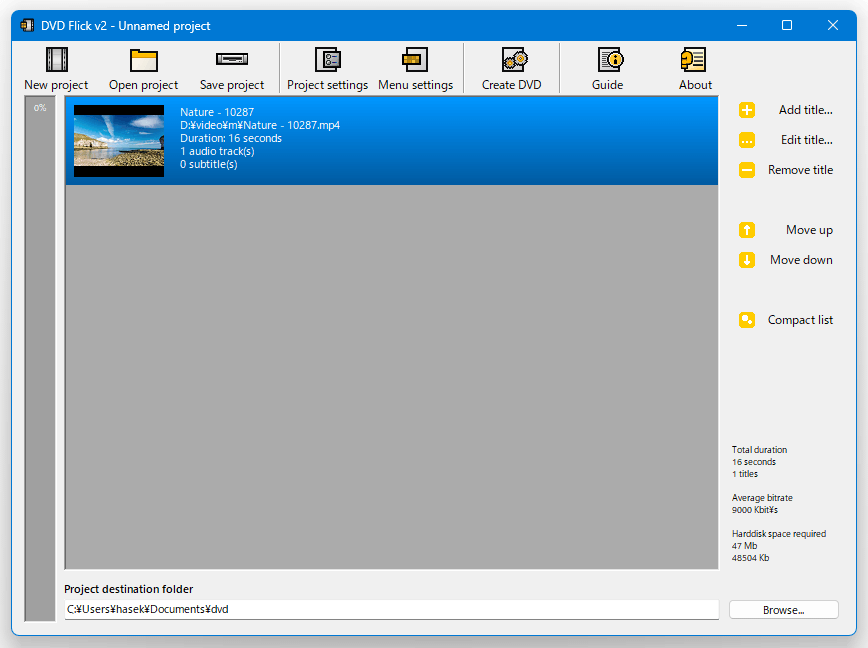Viewport: 868px width, 648px height.
Task: Maximize the DVD Flick window
Action: tap(787, 25)
